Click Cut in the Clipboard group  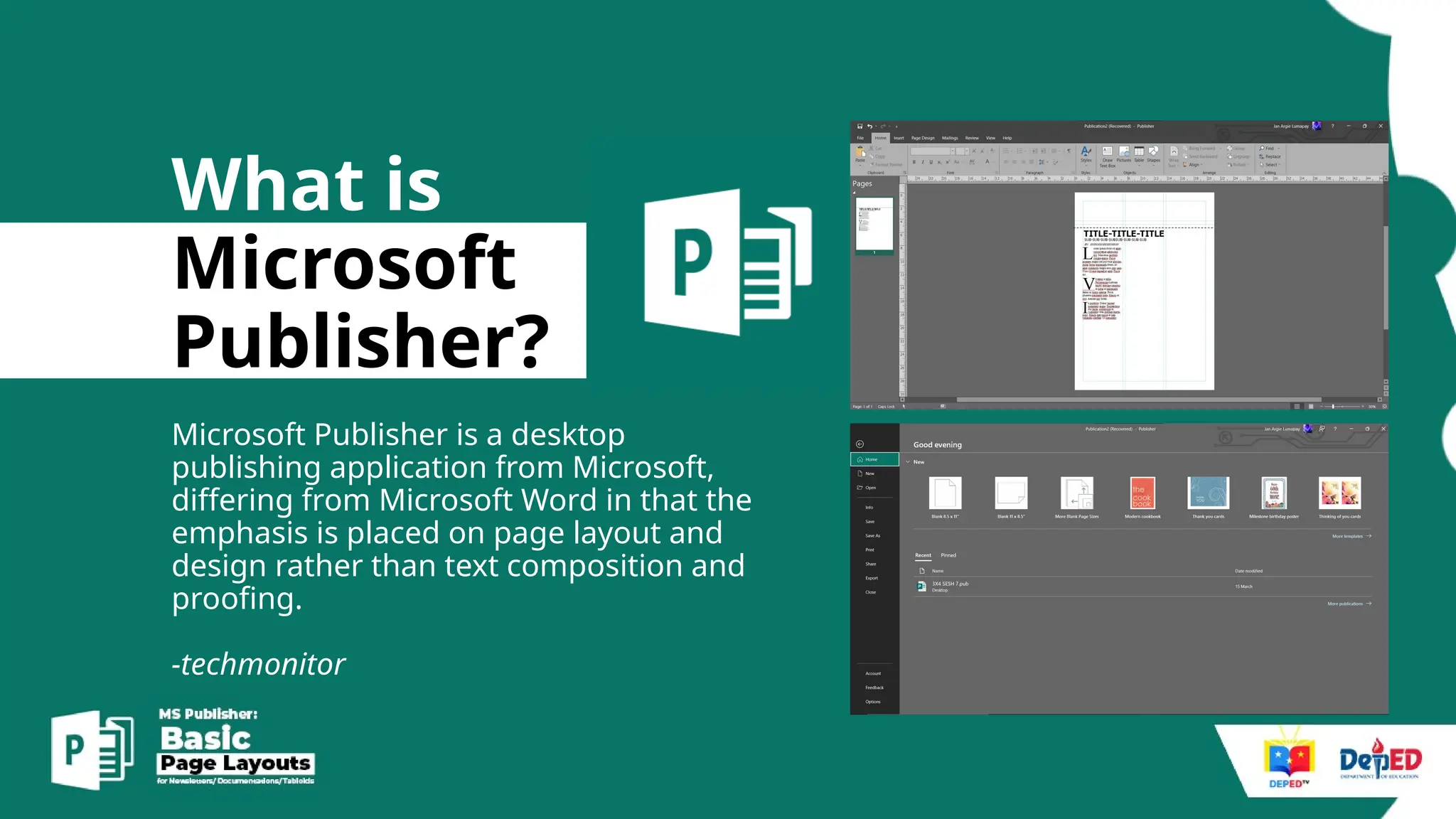[876, 149]
